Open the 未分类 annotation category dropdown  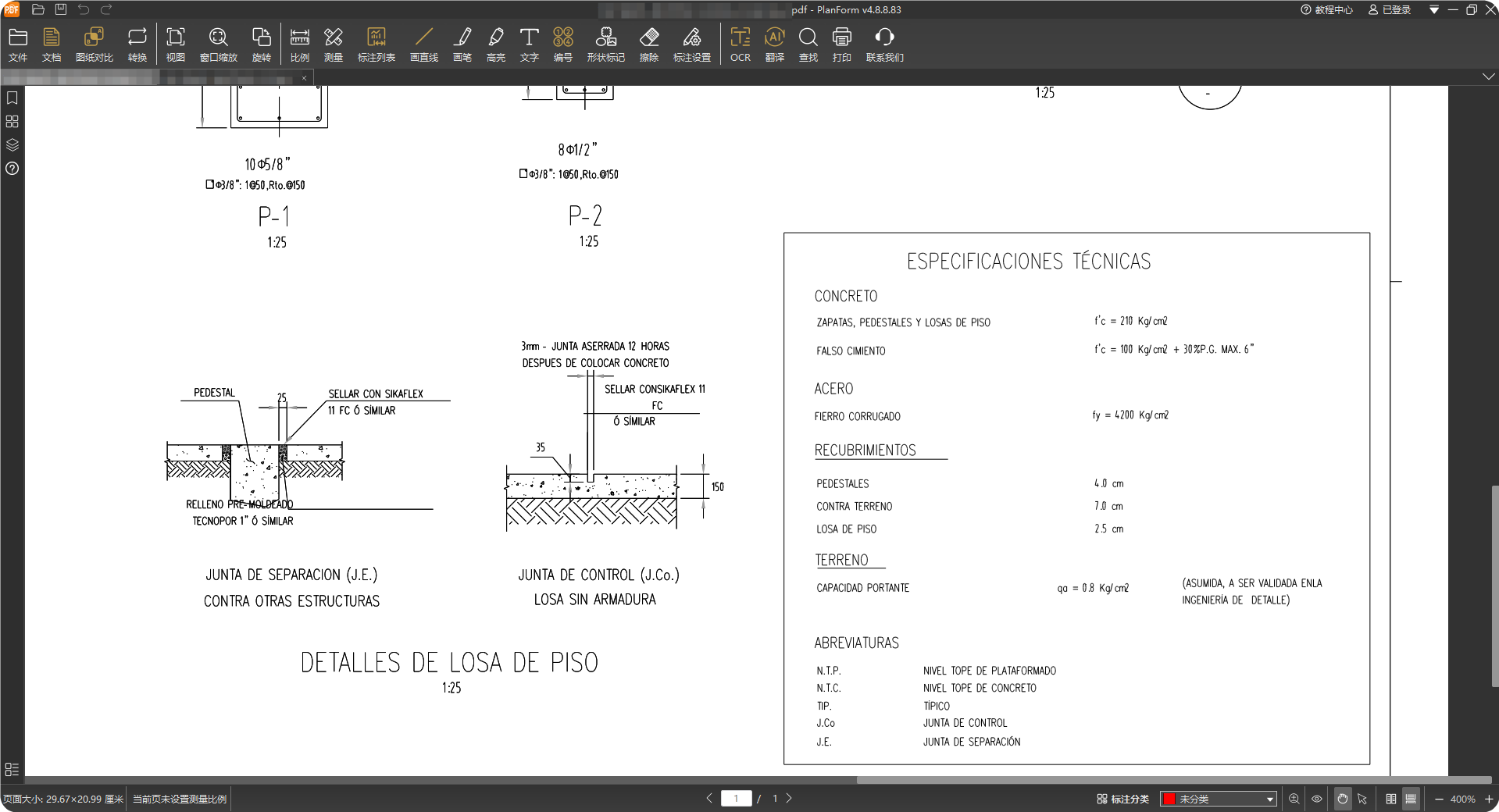coord(1219,799)
